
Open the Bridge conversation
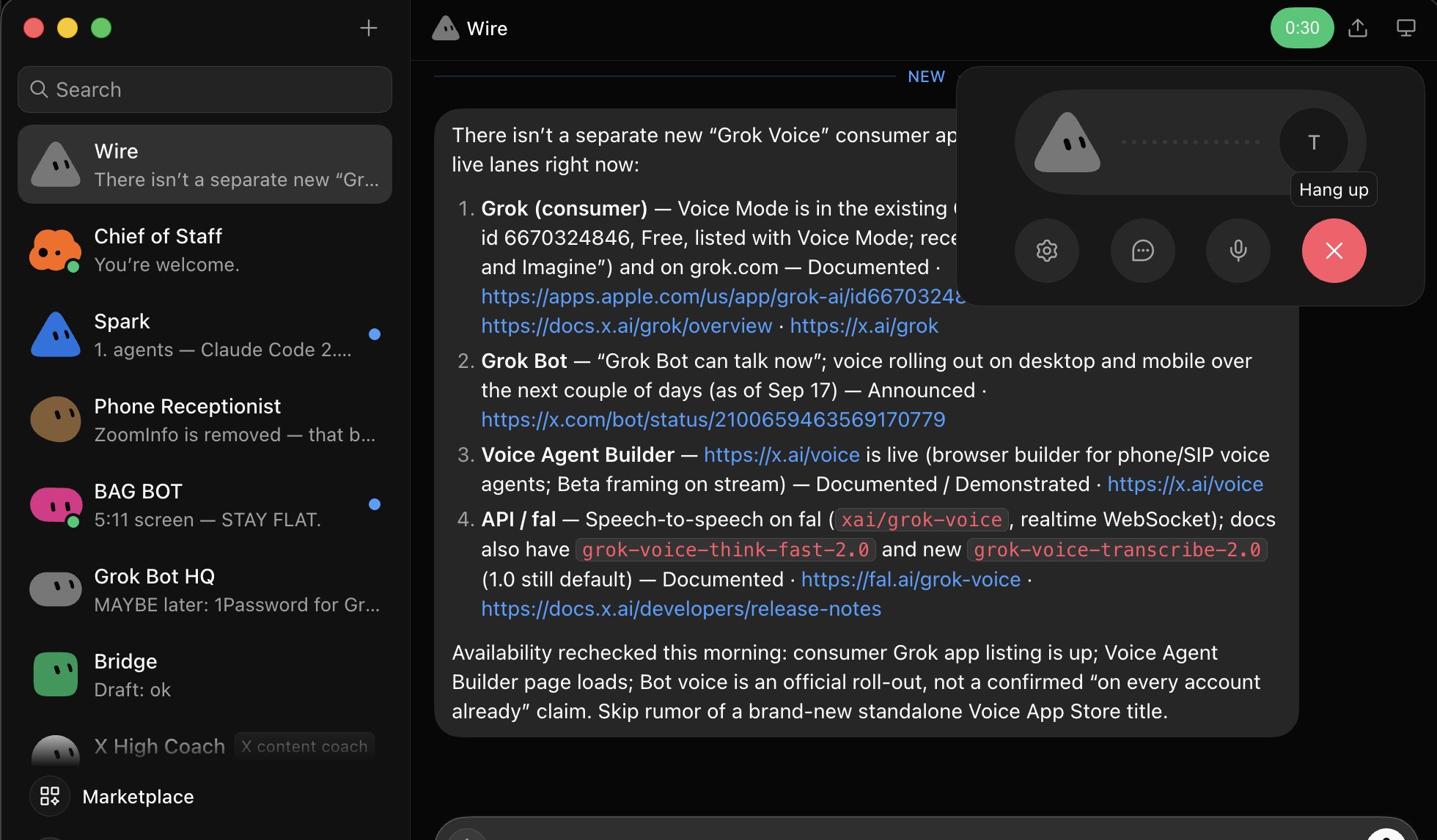[x=205, y=674]
